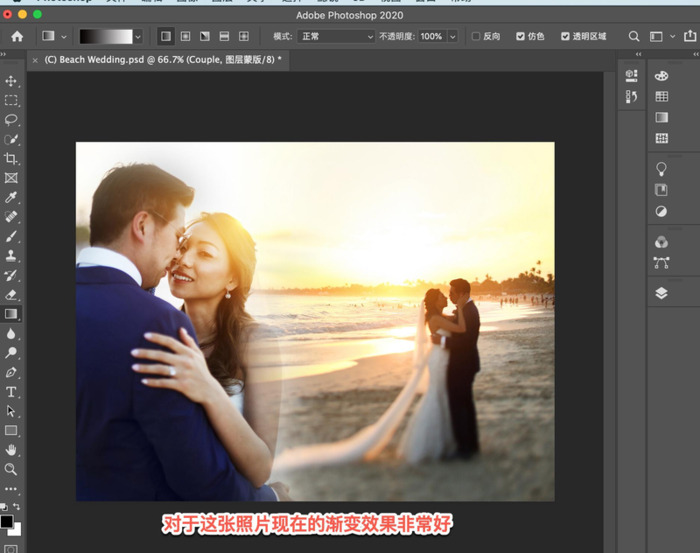Image resolution: width=700 pixels, height=553 pixels.
Task: Open the 不透明度 opacity slider arrow
Action: 453,37
